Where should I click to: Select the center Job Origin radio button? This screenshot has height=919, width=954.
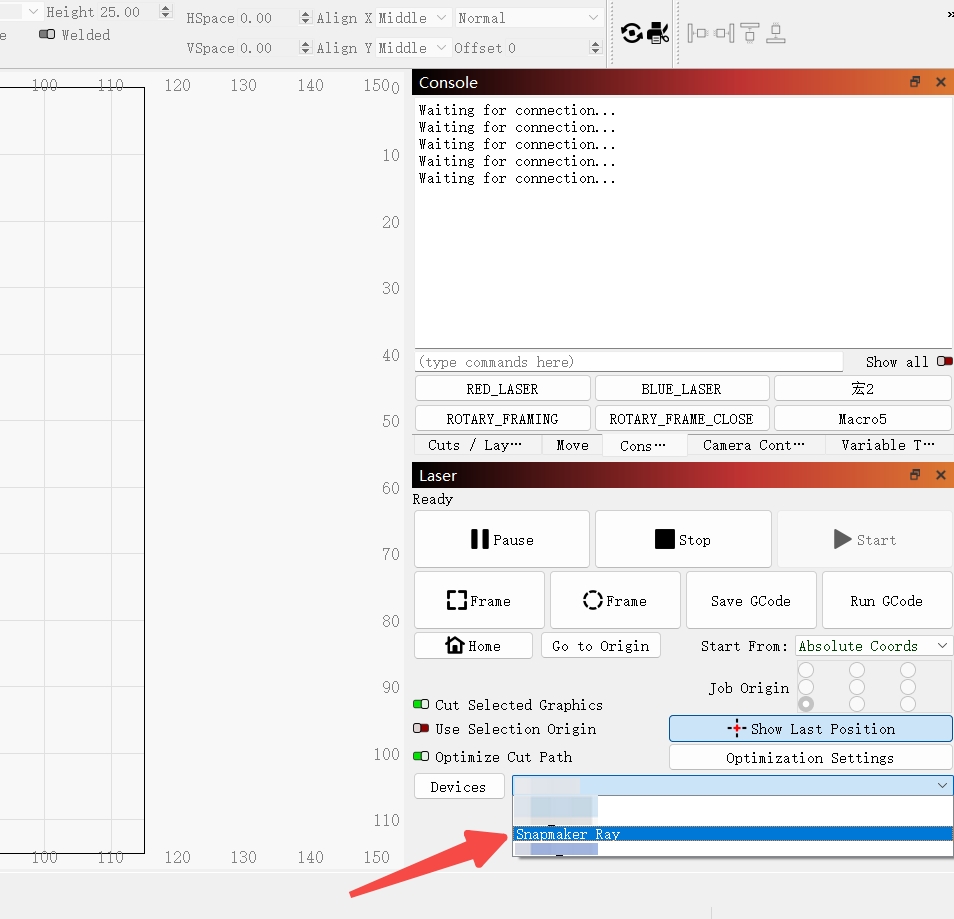(857, 687)
